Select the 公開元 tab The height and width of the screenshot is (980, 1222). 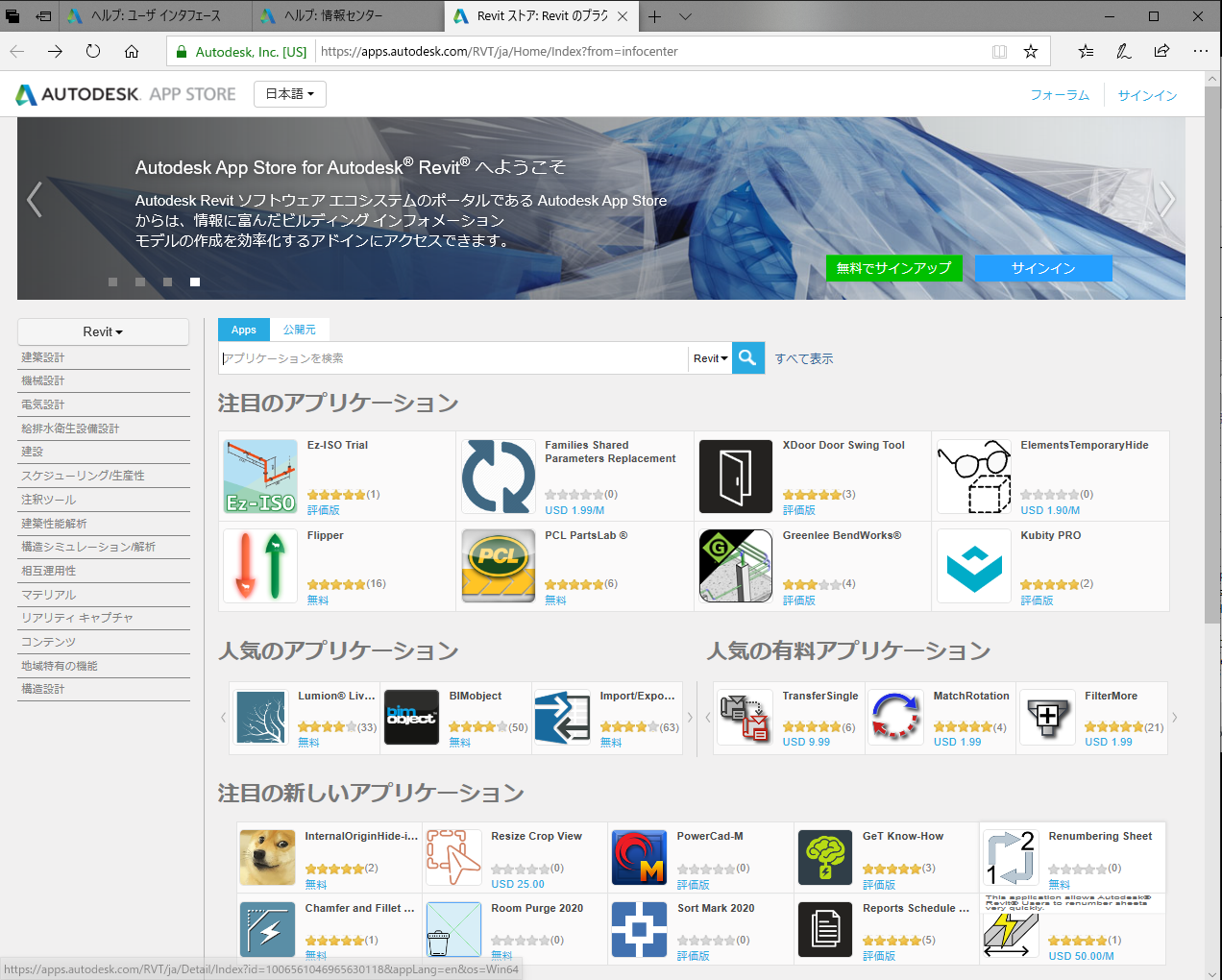(300, 330)
